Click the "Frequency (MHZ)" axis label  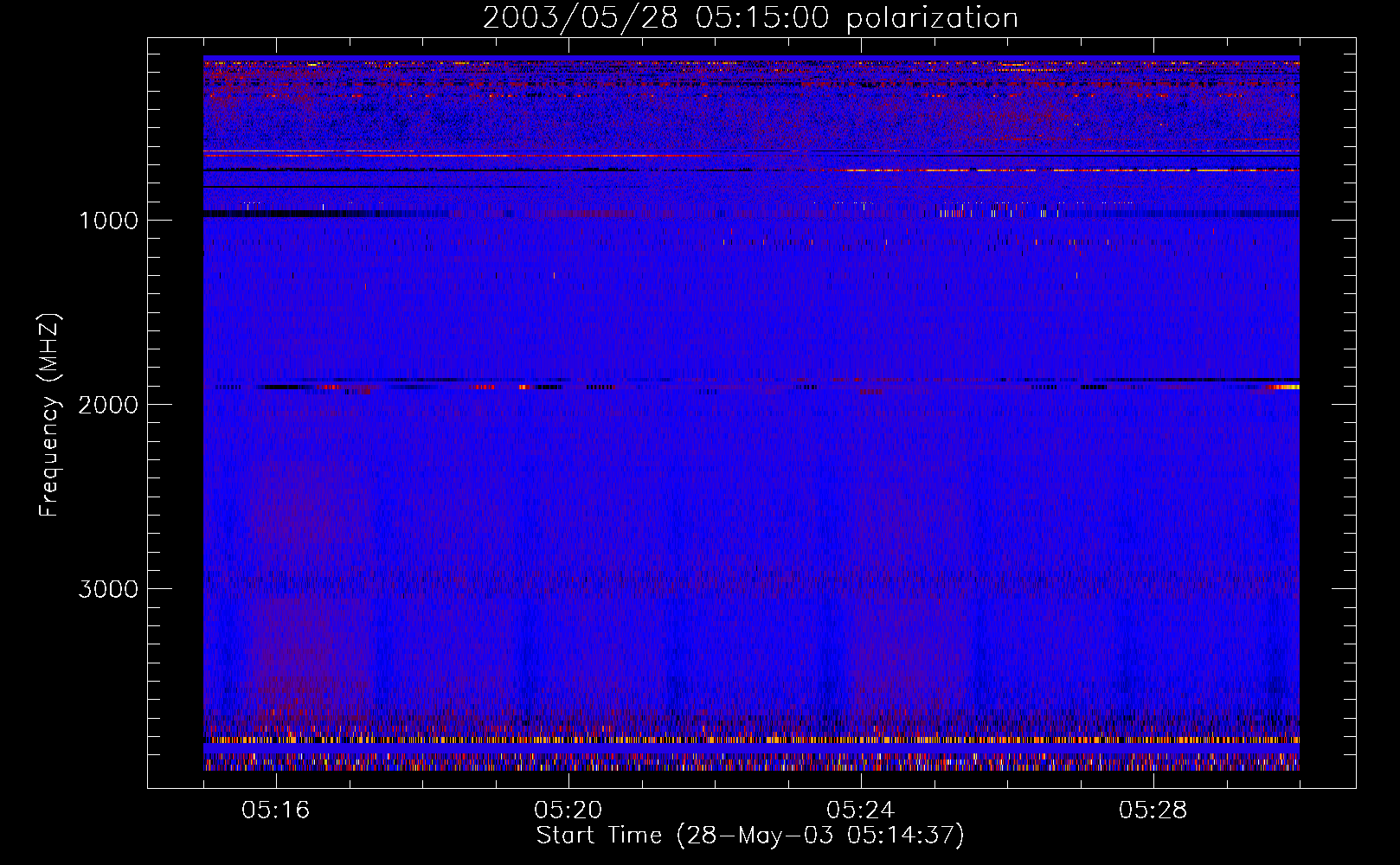49,414
